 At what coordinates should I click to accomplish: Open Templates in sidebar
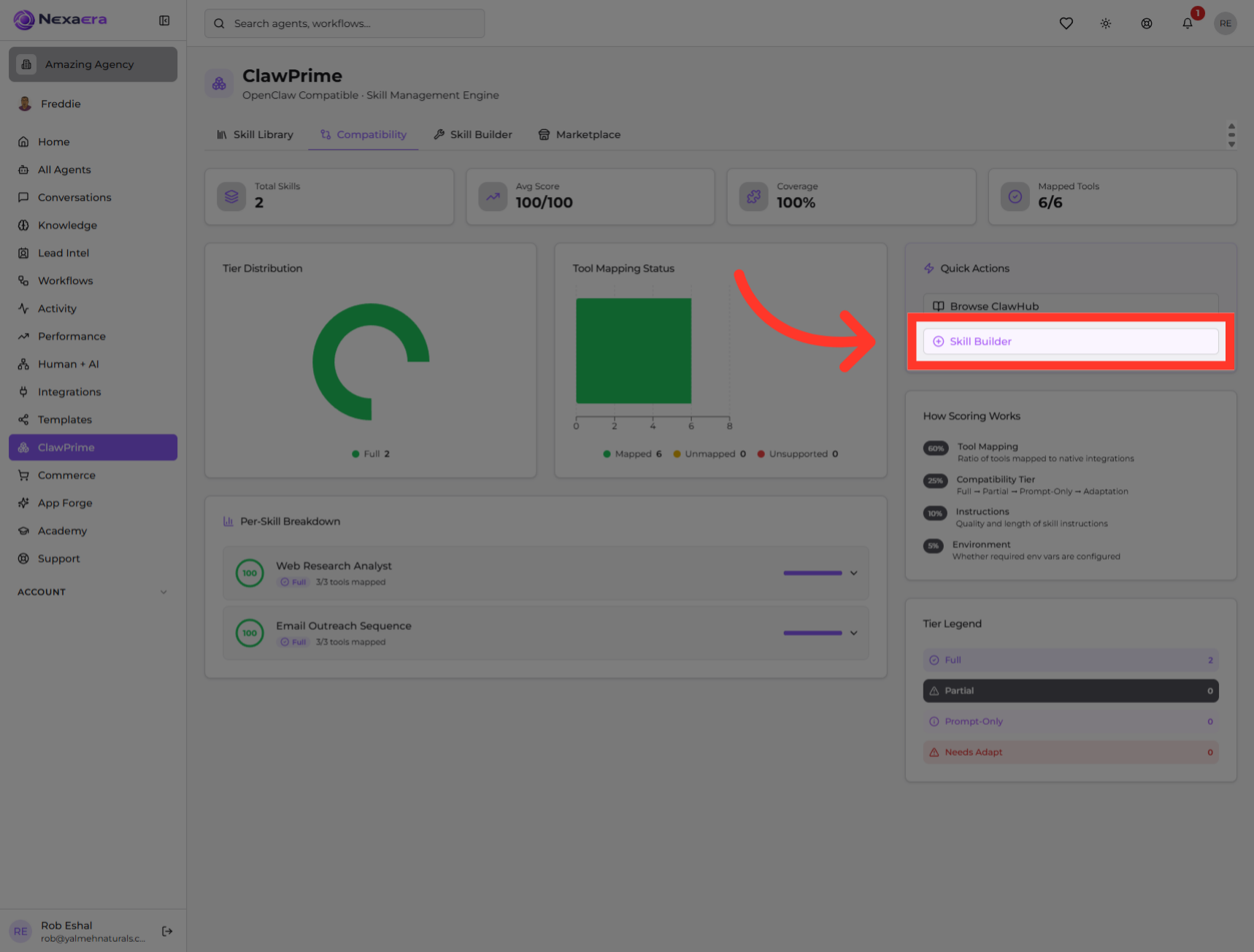click(93, 419)
